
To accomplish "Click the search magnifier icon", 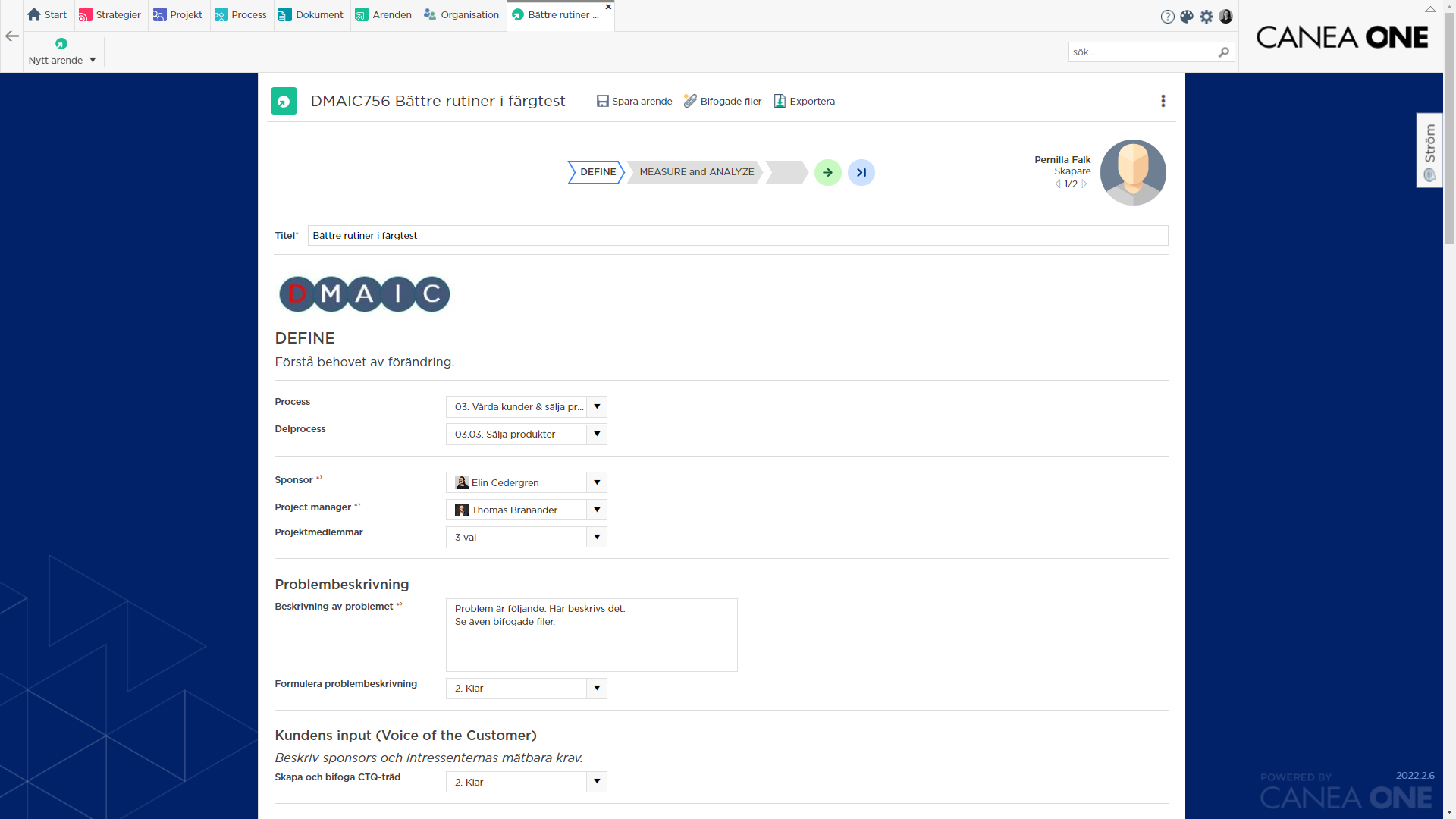I will click(1223, 52).
